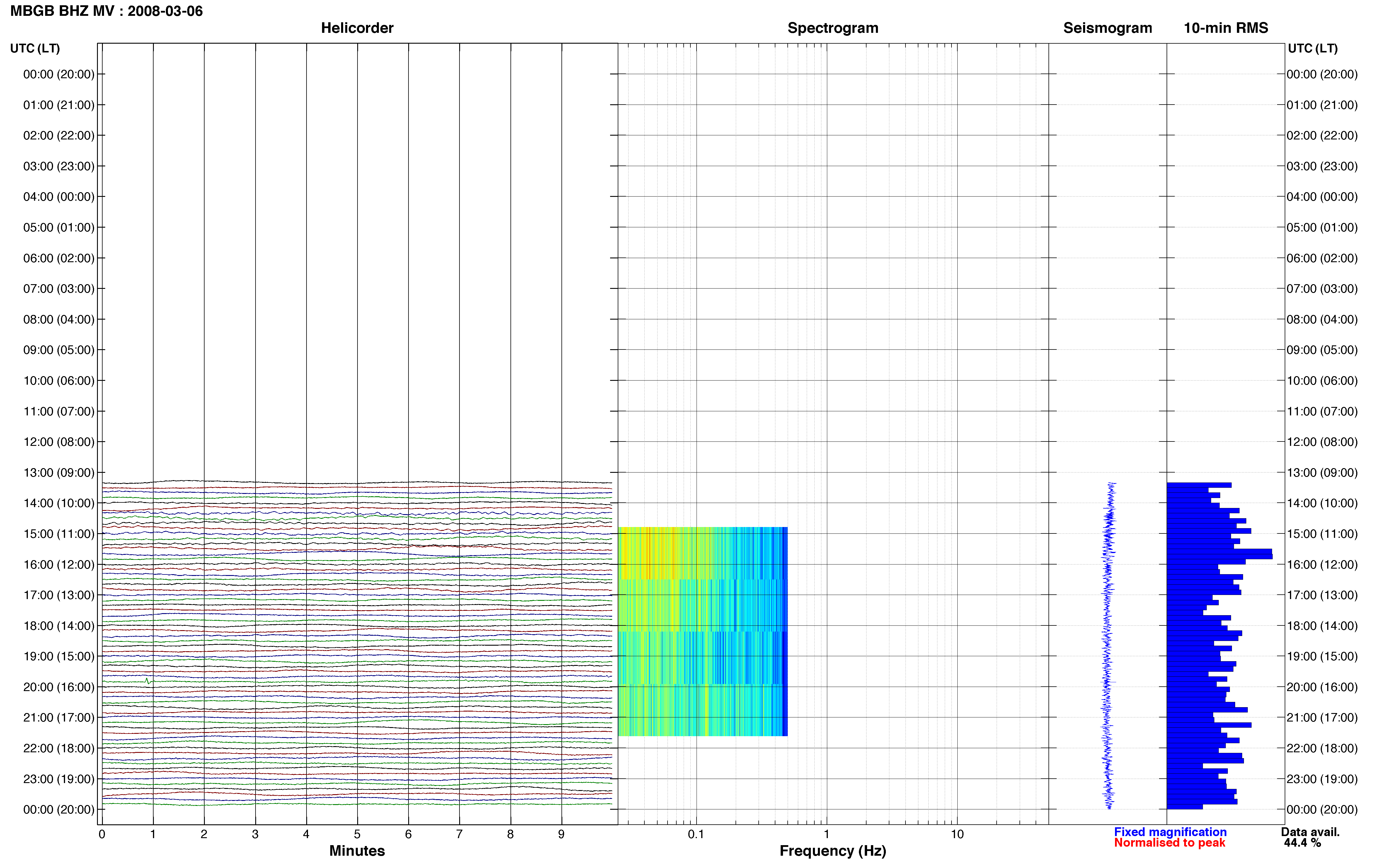Click the 10-min RMS column heading

1225,28
